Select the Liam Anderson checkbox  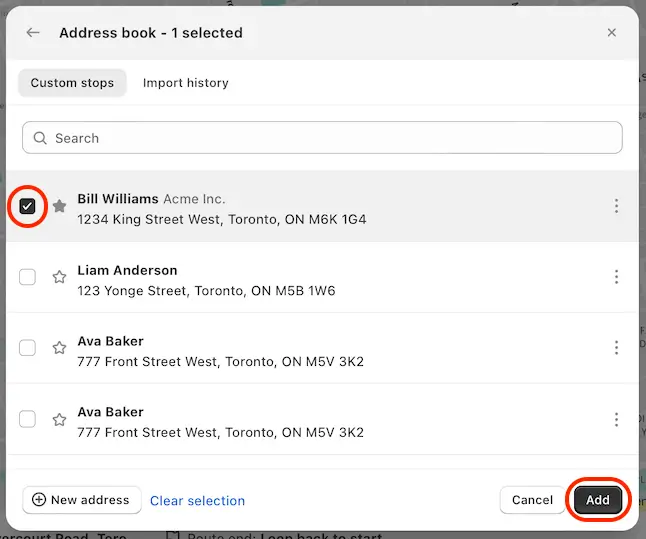(x=27, y=277)
